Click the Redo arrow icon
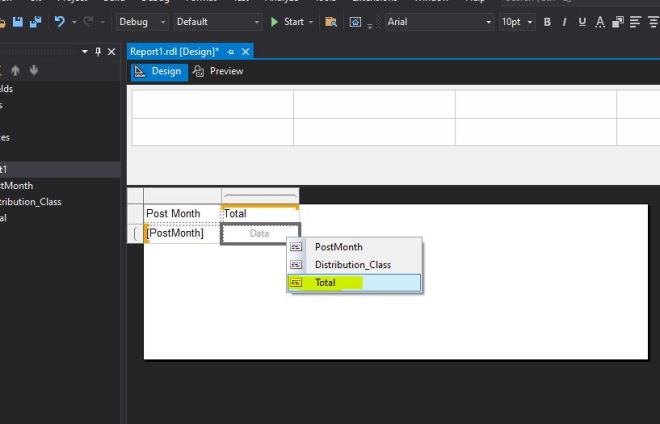 point(88,22)
